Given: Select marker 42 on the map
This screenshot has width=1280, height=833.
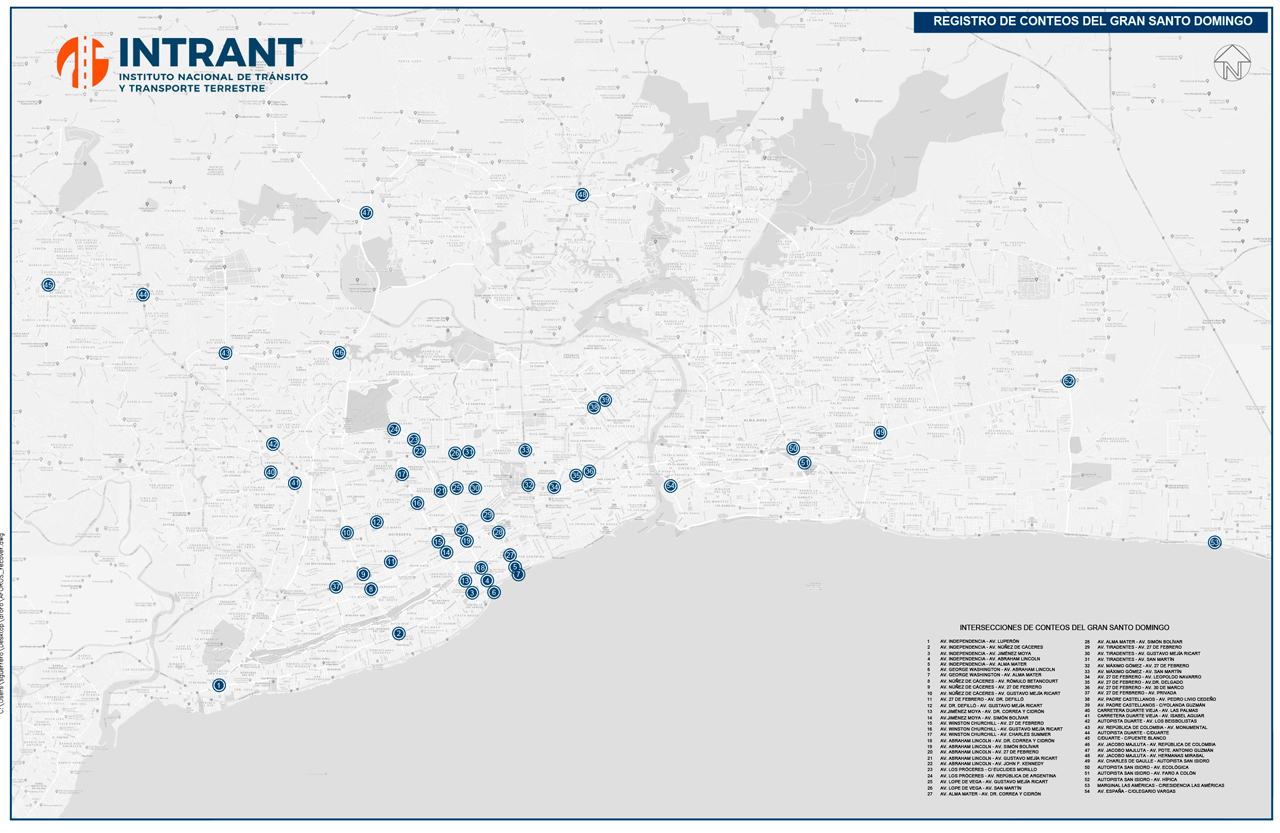Looking at the screenshot, I should coord(272,444).
